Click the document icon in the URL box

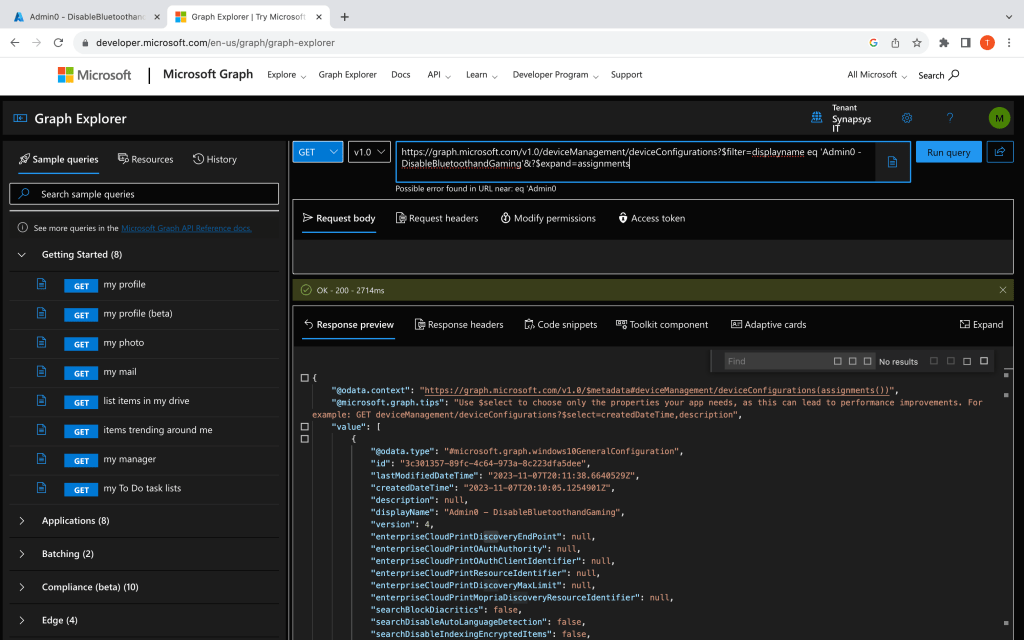pos(892,162)
